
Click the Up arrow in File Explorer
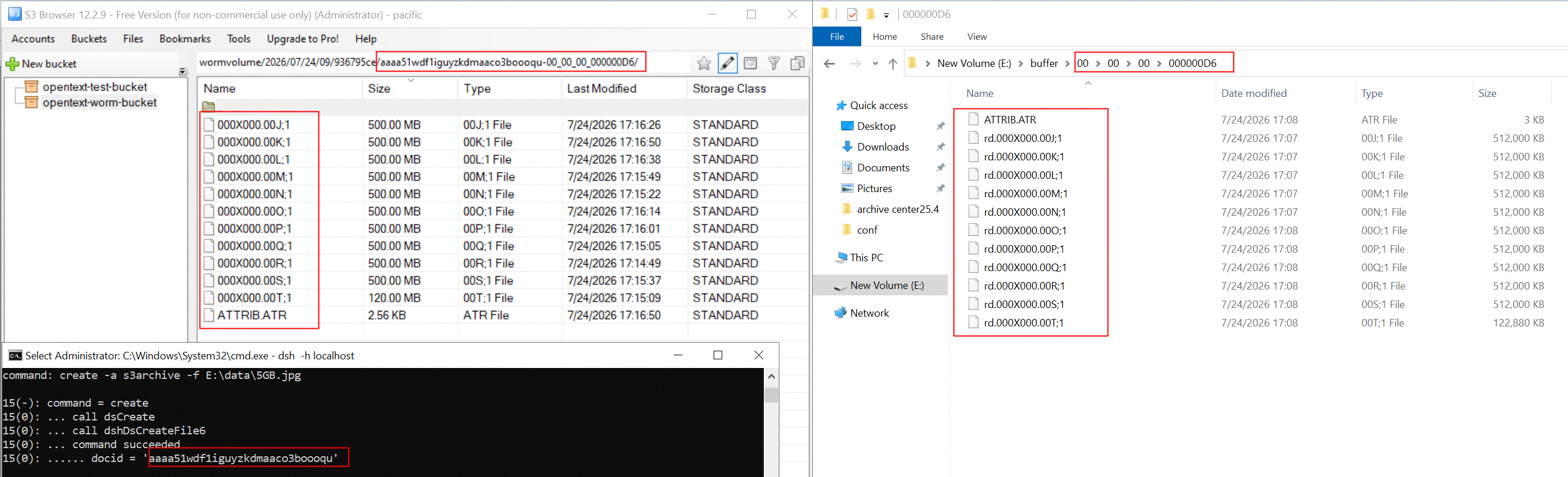tap(893, 63)
